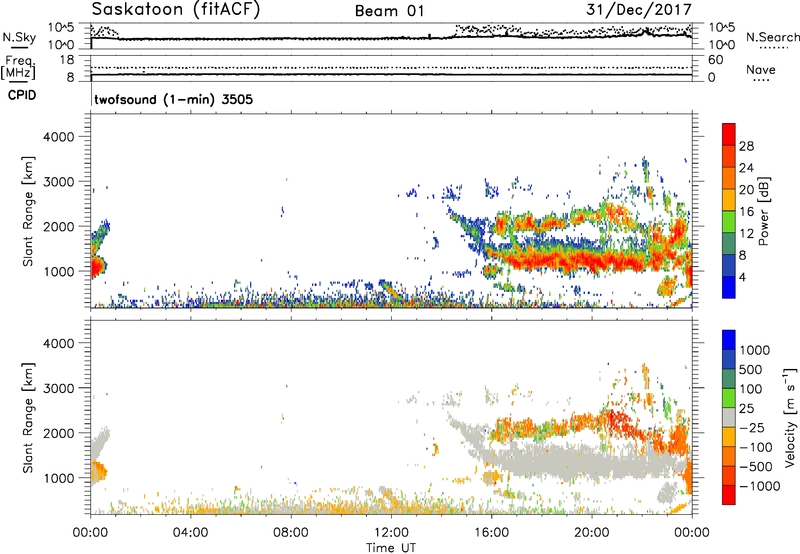The width and height of the screenshot is (800, 554).
Task: Click the "04:00" time tick label
Action: point(190,533)
